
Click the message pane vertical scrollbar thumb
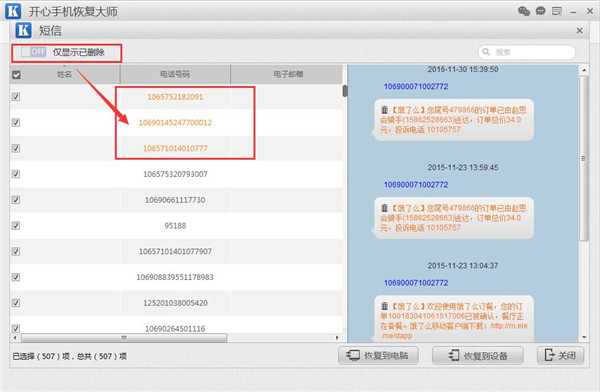click(x=584, y=158)
